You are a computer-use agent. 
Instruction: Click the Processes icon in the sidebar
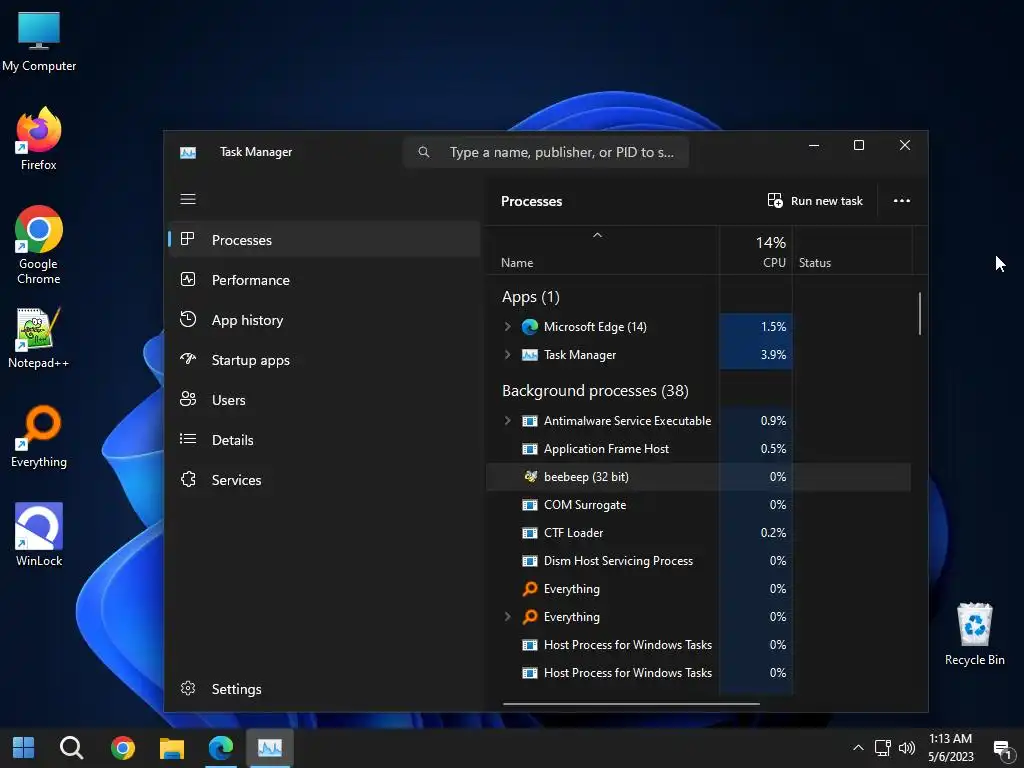point(187,239)
